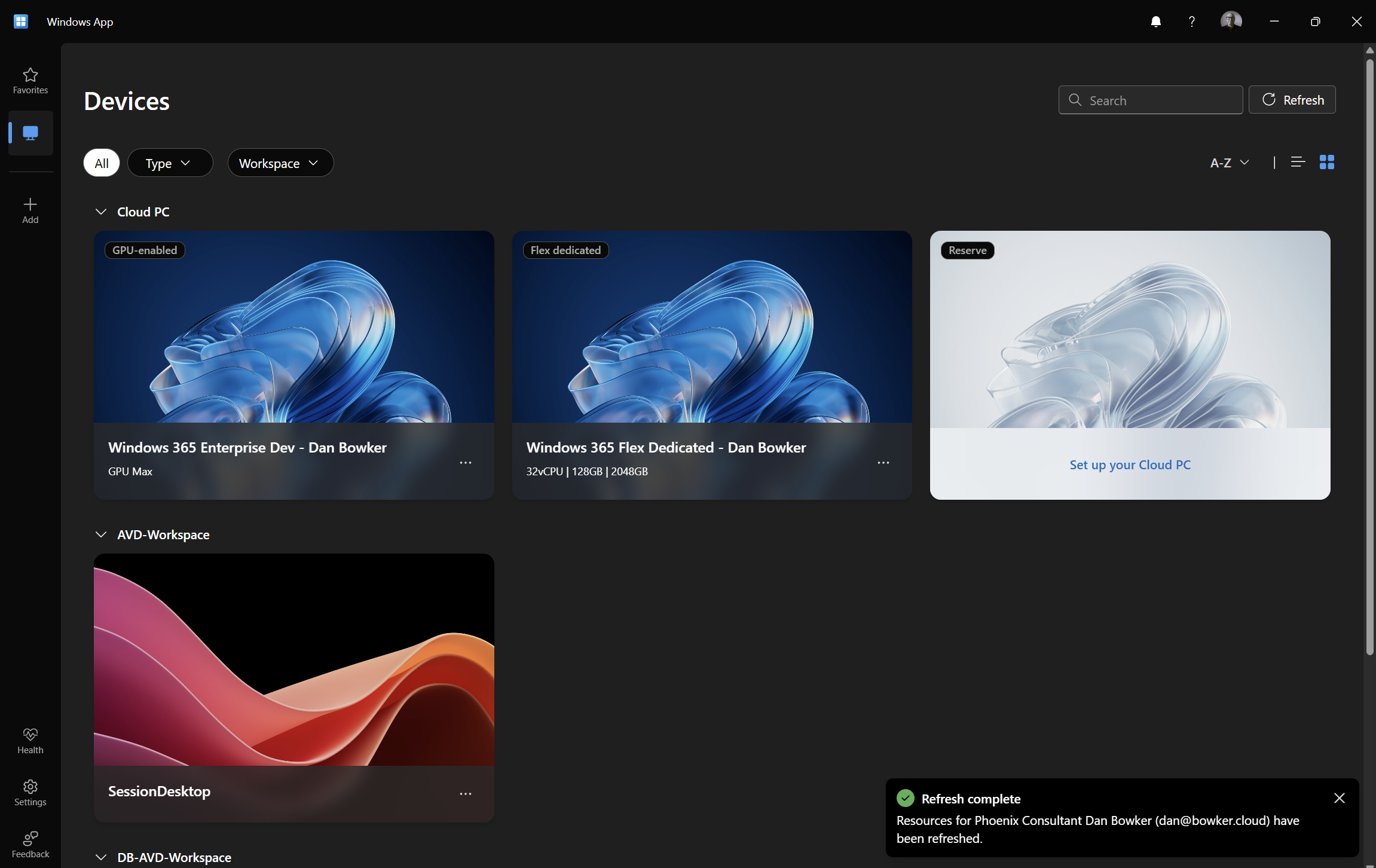Open the Feedback page
Image resolution: width=1376 pixels, height=868 pixels.
point(30,845)
